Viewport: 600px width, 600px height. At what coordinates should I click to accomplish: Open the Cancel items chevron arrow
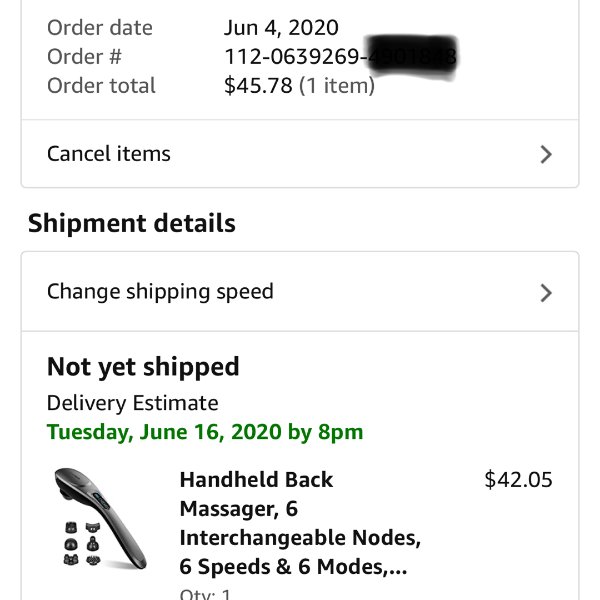point(546,154)
